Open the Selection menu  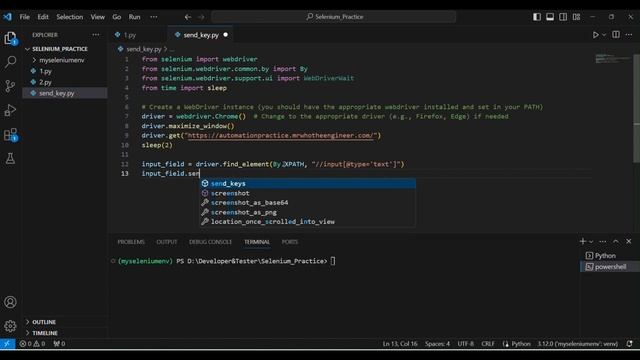[69, 17]
